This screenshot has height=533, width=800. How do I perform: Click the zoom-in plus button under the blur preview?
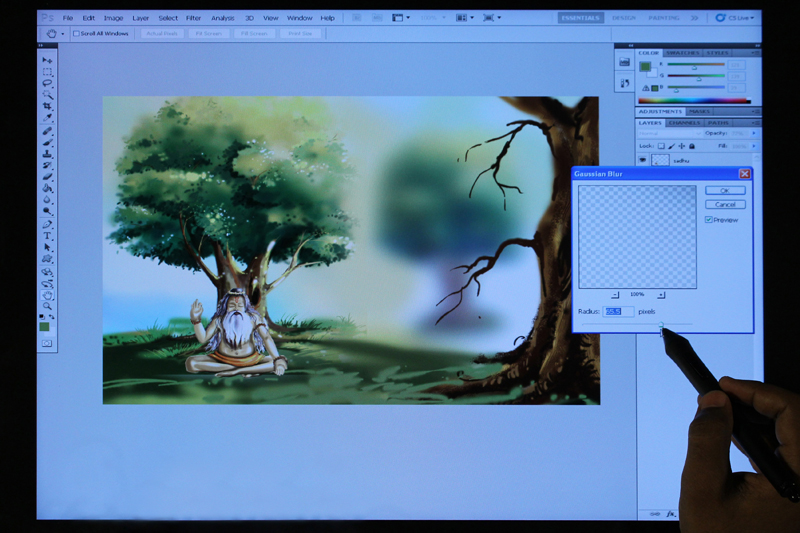[x=661, y=295]
